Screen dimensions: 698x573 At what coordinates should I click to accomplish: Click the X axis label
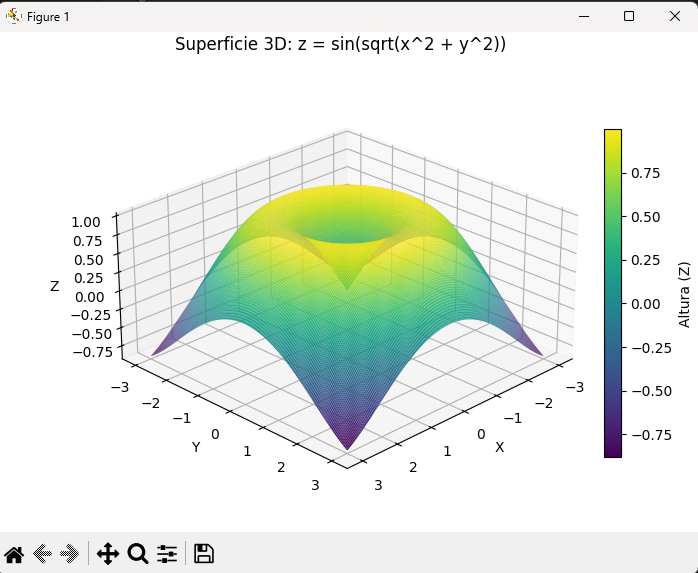(x=499, y=447)
